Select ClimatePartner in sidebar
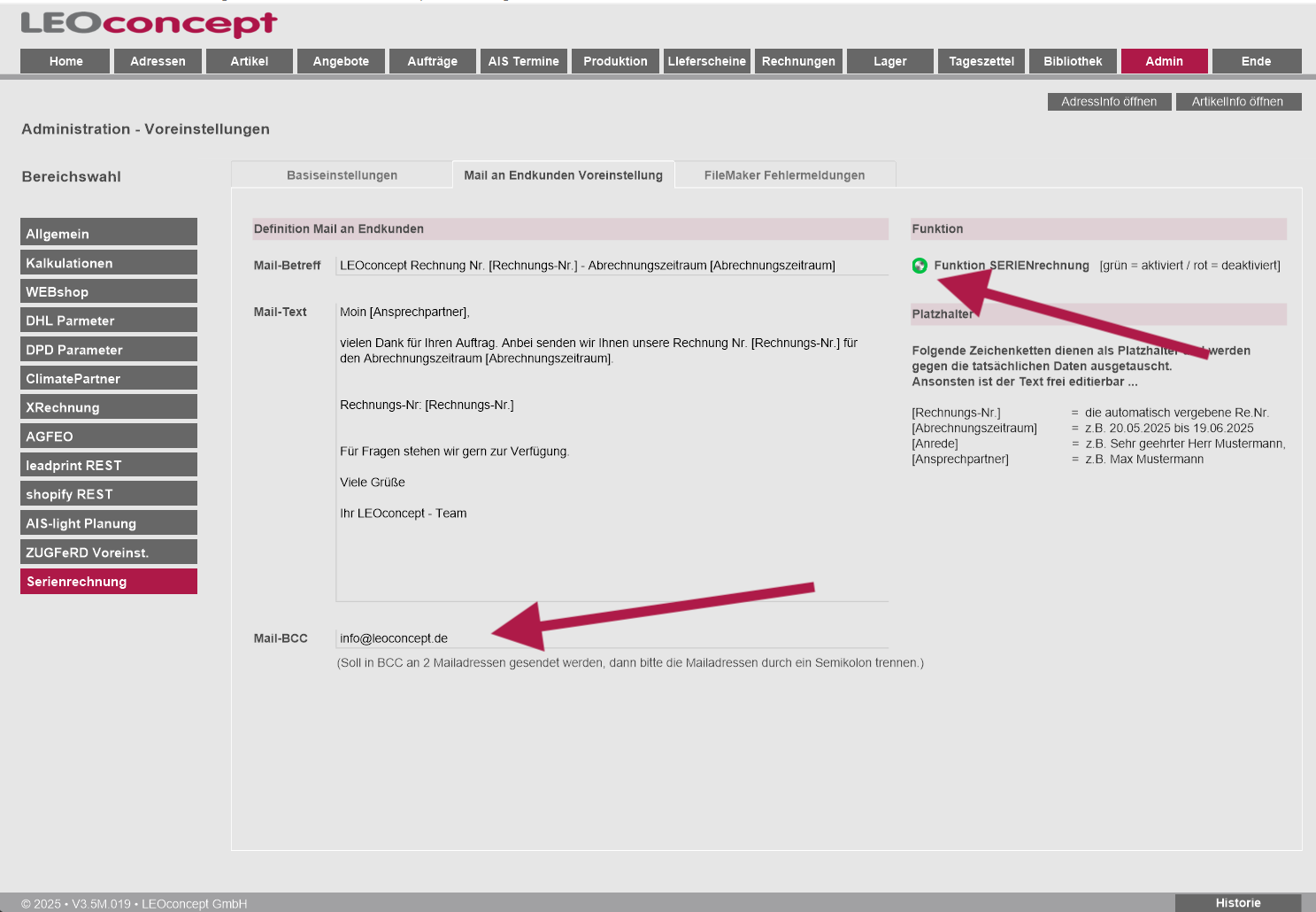Image resolution: width=1316 pixels, height=912 pixels. tap(109, 378)
